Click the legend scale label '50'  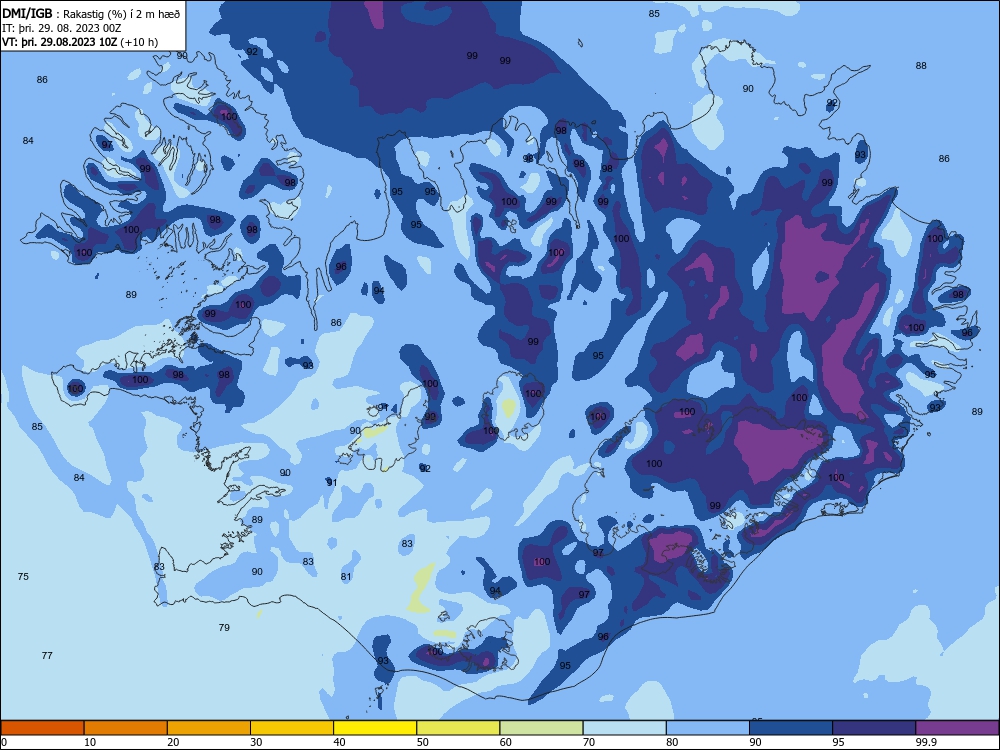[422, 742]
